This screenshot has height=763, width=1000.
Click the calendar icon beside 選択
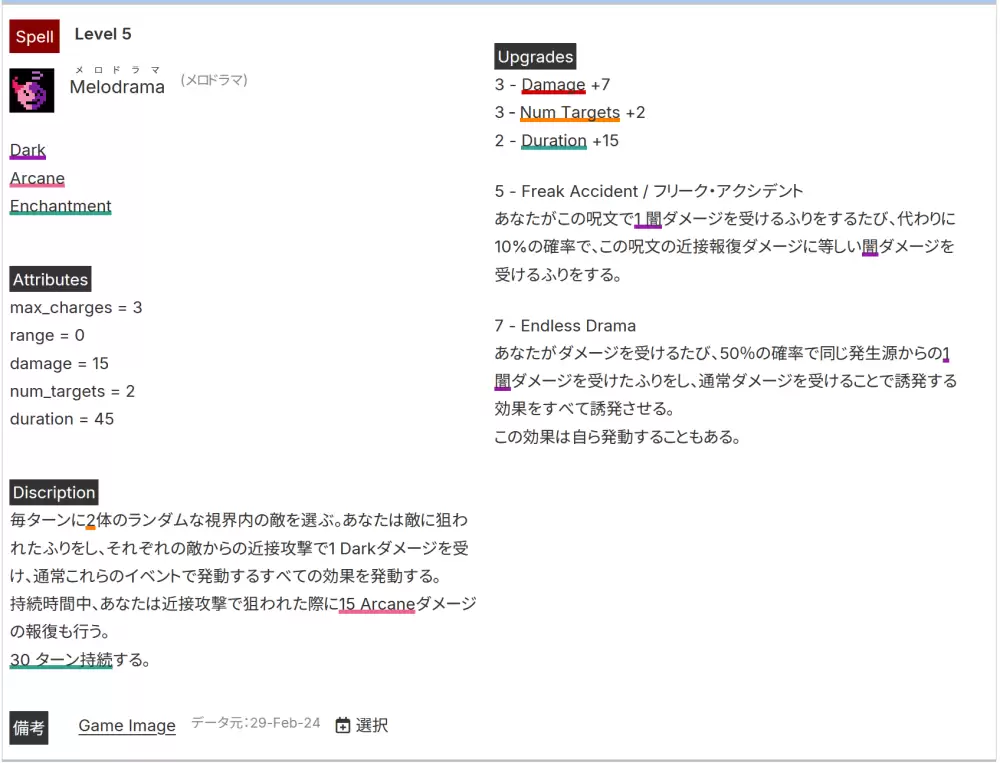coord(343,726)
